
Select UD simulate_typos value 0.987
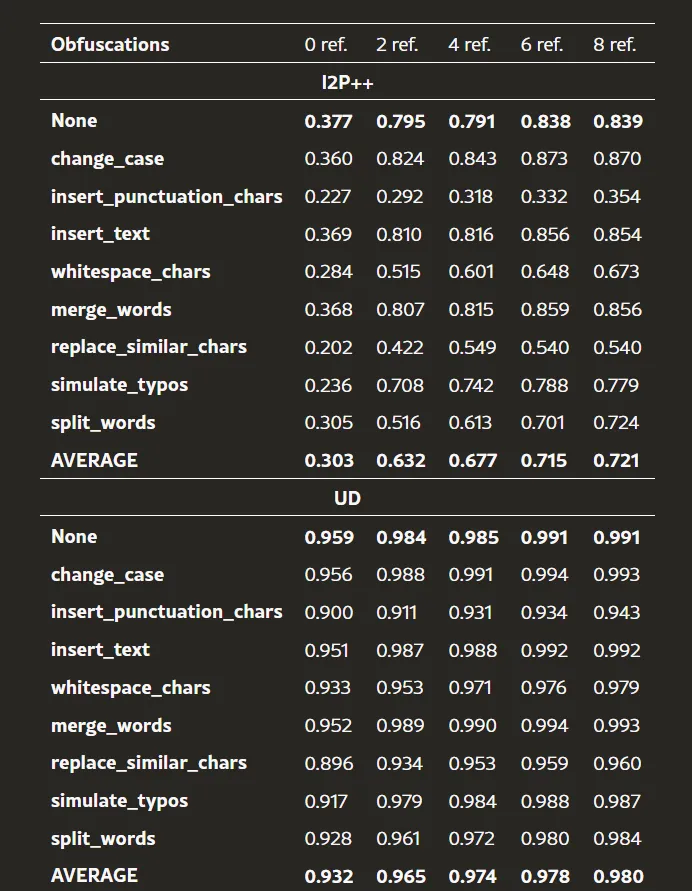[617, 801]
